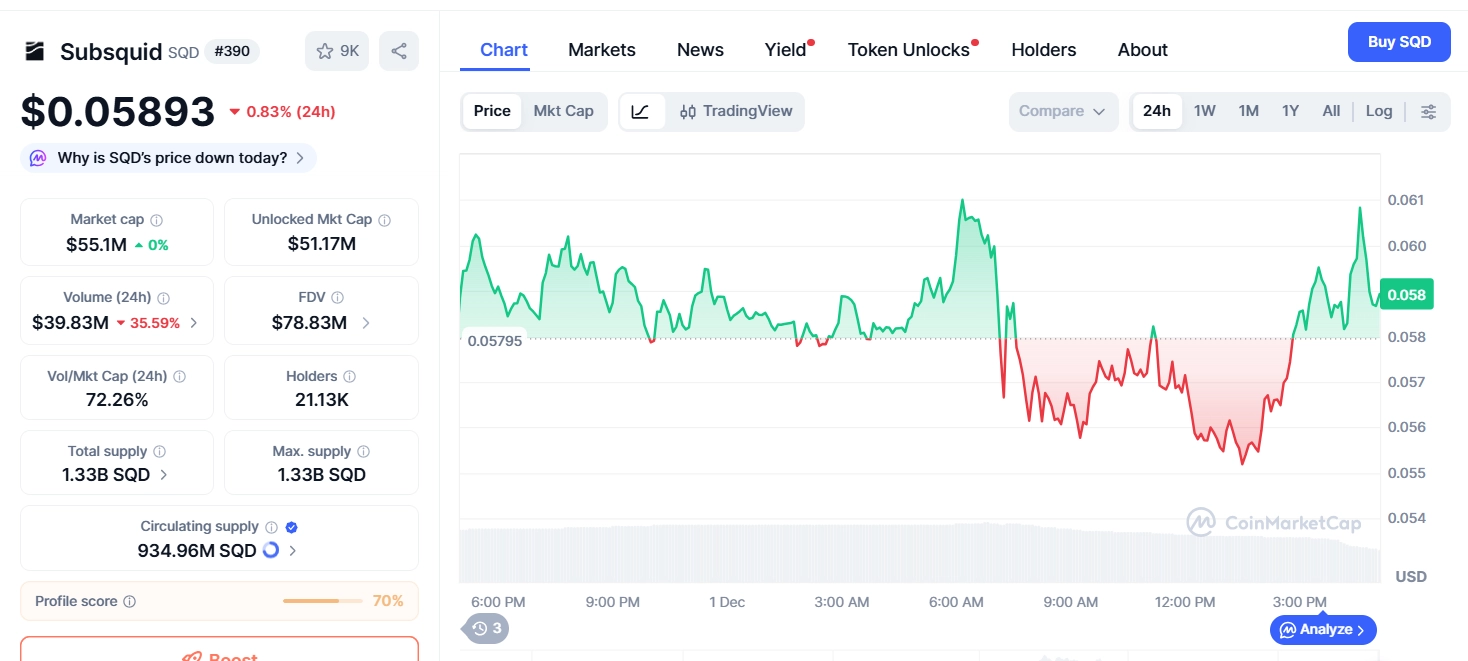
Task: Click the Buy SQD button
Action: point(1398,42)
